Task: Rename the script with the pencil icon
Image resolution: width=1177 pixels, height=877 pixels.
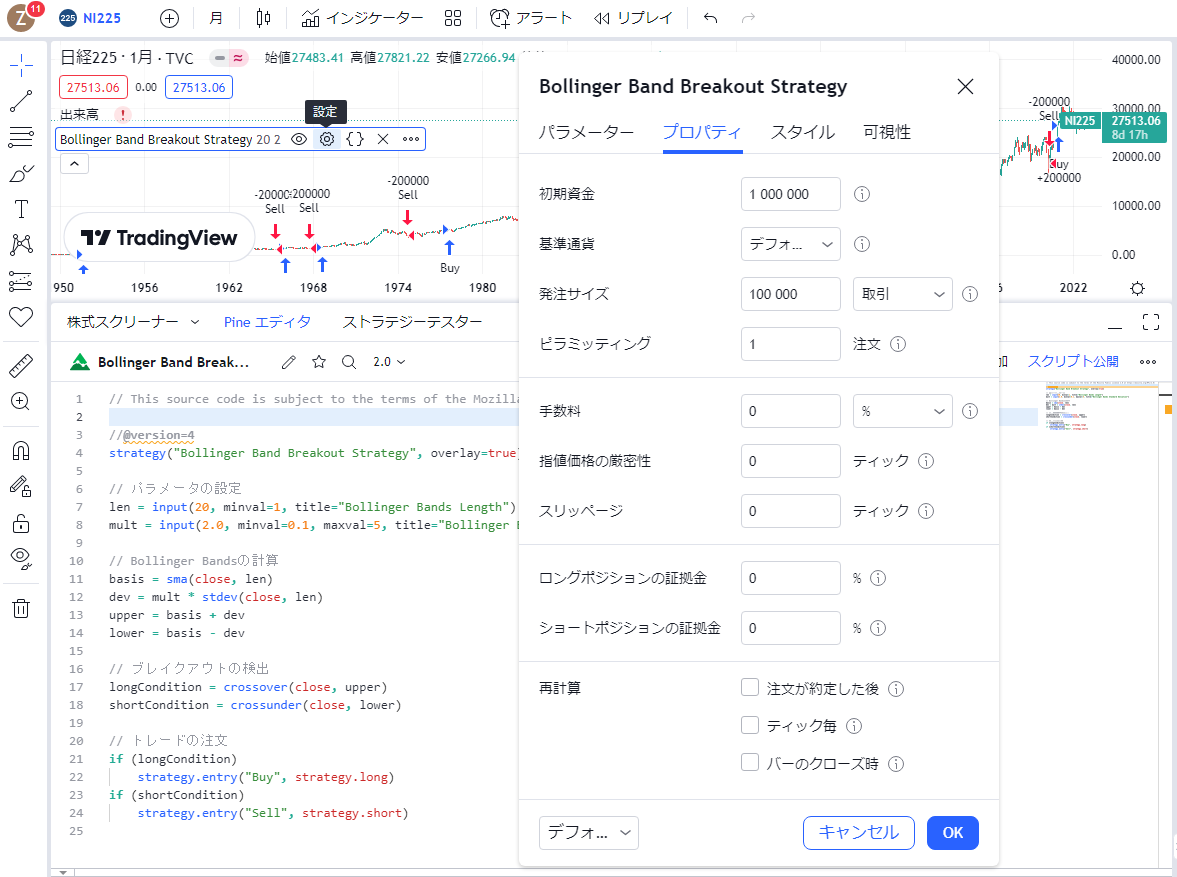Action: click(288, 361)
